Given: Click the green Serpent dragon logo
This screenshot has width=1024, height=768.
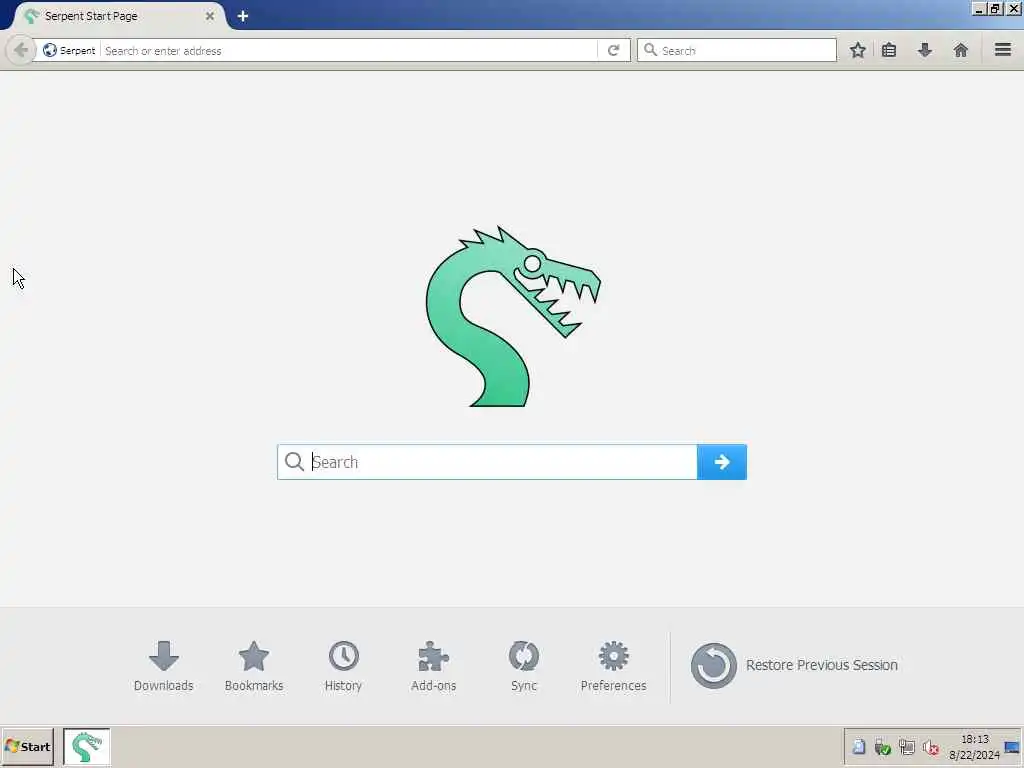Looking at the screenshot, I should click(513, 316).
